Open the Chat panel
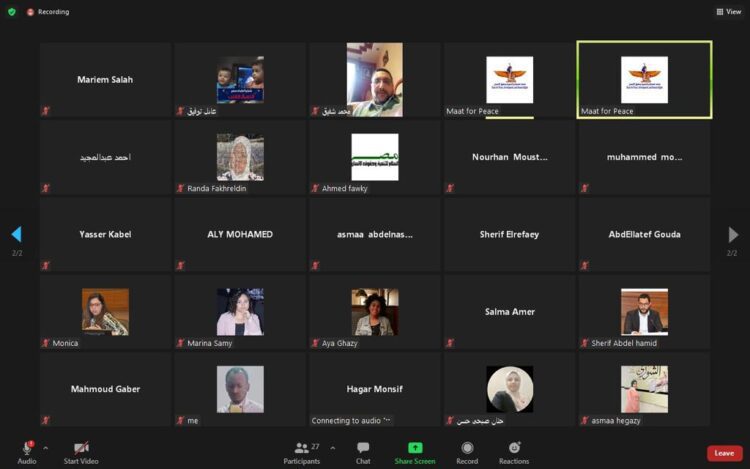Image resolution: width=750 pixels, height=469 pixels. pos(363,452)
